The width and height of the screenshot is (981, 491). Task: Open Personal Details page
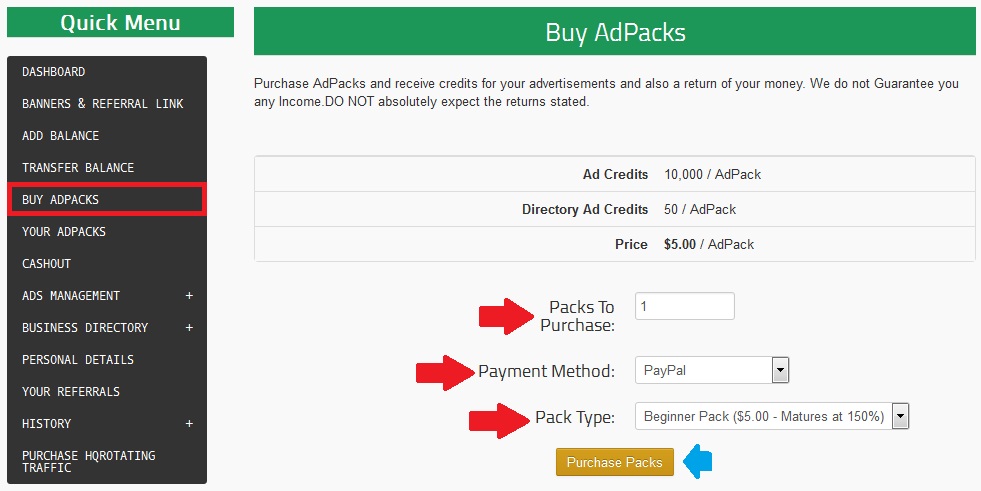pos(78,360)
